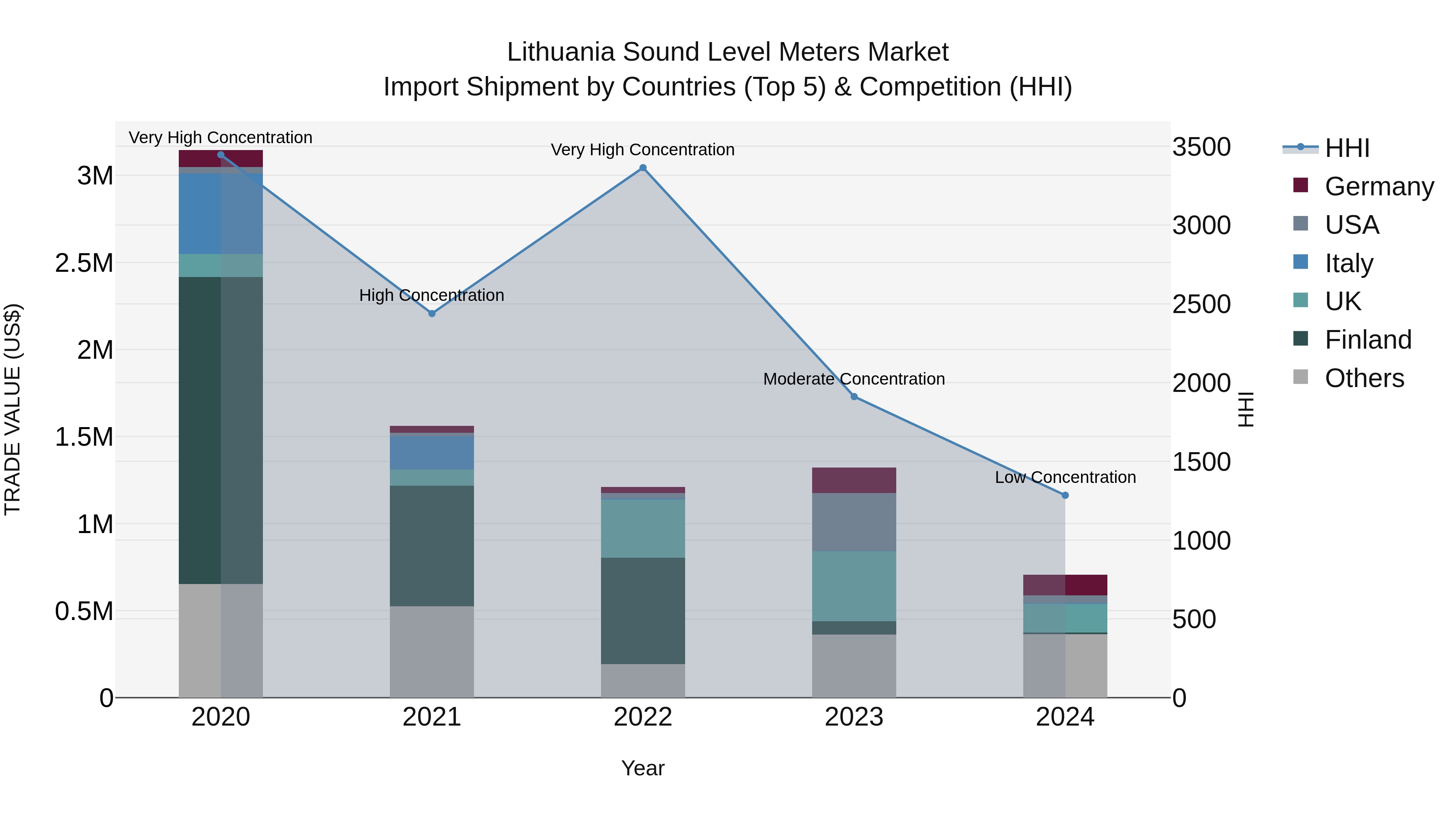The image size is (1456, 819).
Task: Click the UK teal legend swatch
Action: coord(1301,300)
